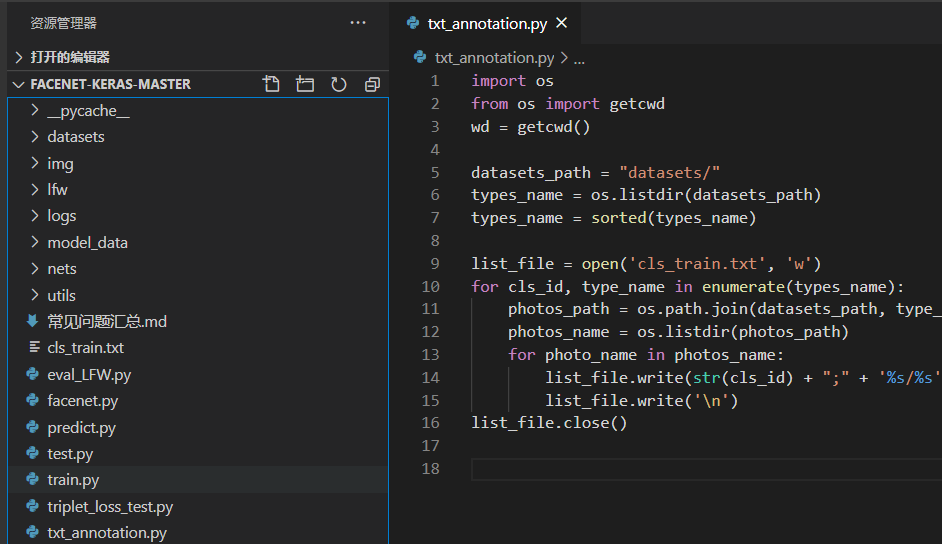Click line number 1 in the gutter
The image size is (942, 544).
point(435,81)
